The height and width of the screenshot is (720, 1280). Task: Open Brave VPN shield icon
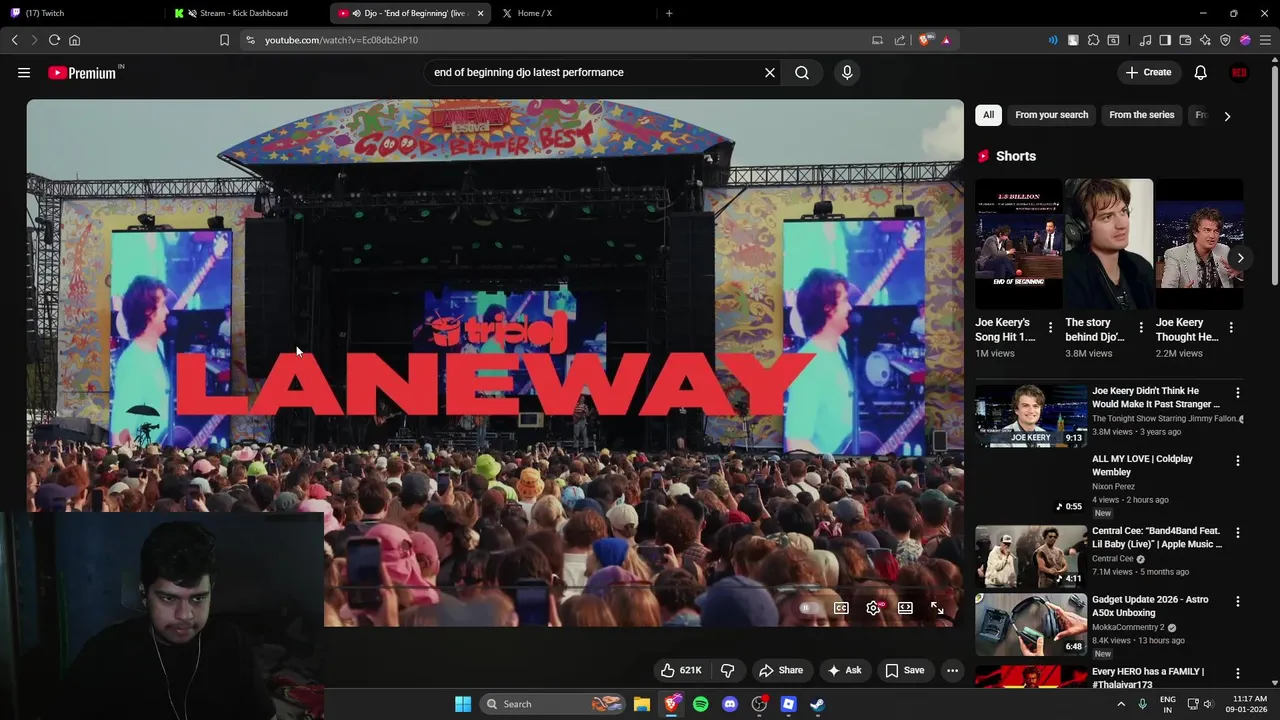pos(1225,40)
